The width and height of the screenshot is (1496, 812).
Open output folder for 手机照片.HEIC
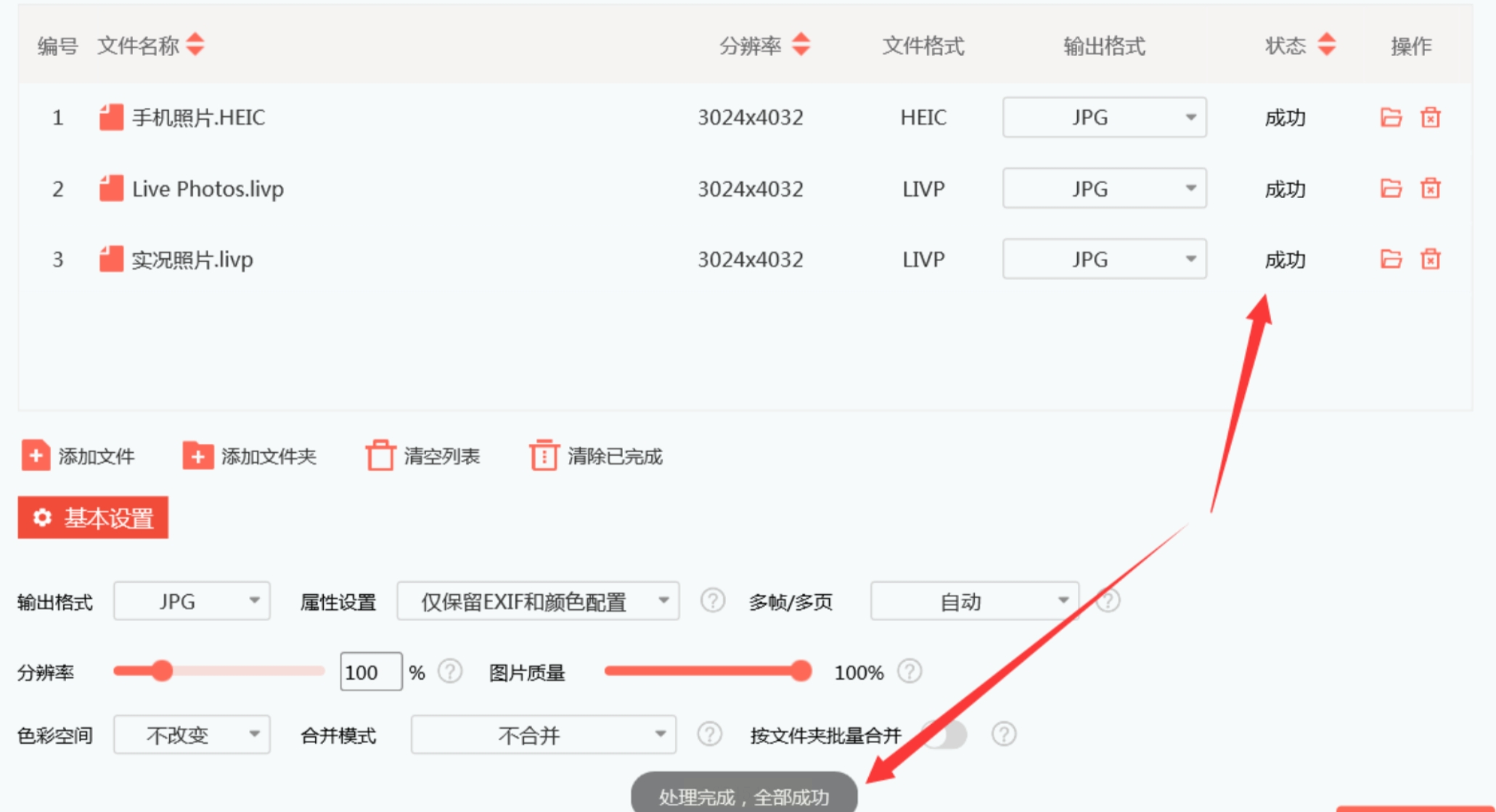pyautogui.click(x=1390, y=118)
